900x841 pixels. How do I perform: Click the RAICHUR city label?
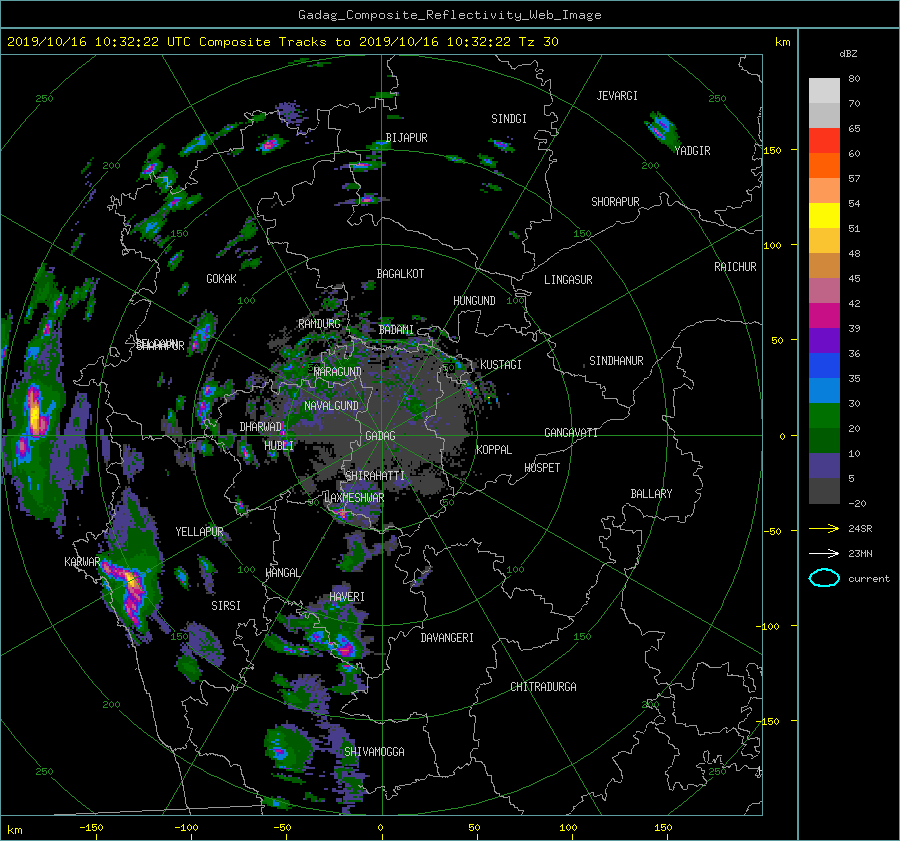[x=735, y=267]
